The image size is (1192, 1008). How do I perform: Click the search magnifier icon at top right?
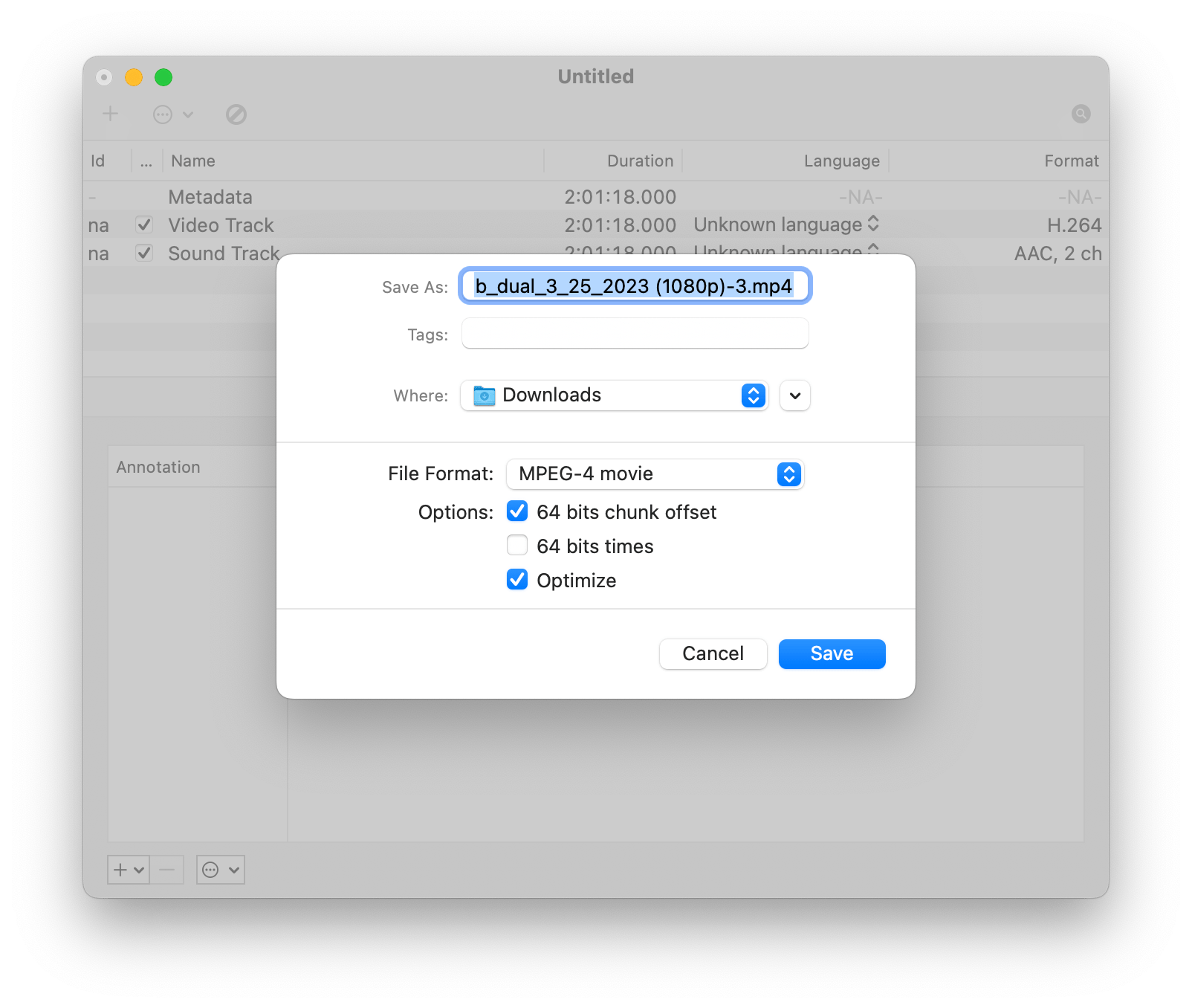point(1080,114)
